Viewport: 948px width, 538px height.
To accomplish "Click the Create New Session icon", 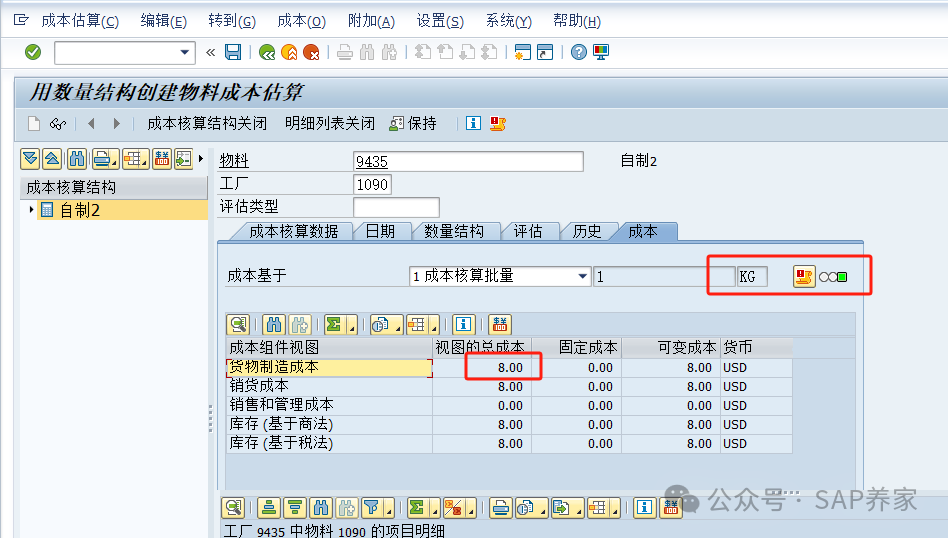I will (522, 53).
